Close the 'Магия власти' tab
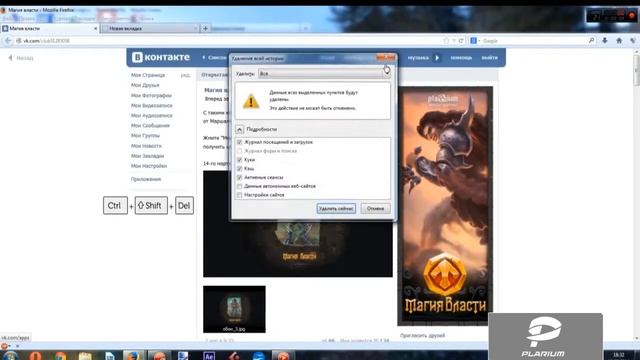This screenshot has height=360, width=640. pos(96,29)
